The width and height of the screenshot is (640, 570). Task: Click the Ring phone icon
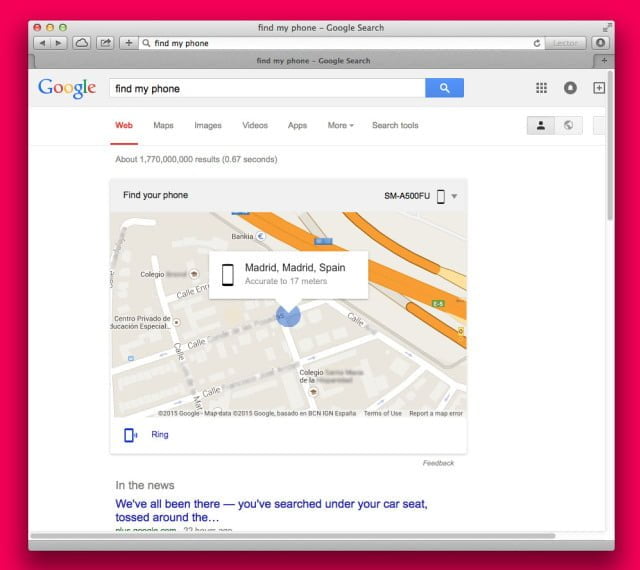coord(130,435)
